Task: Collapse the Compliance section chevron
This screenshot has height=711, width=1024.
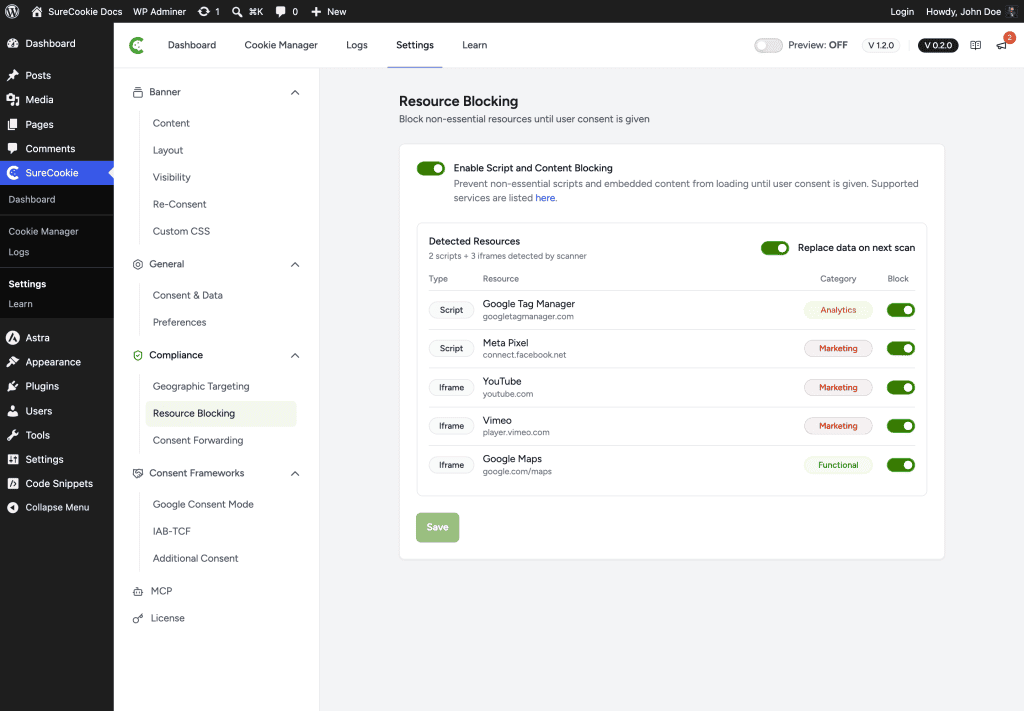Action: (x=295, y=356)
